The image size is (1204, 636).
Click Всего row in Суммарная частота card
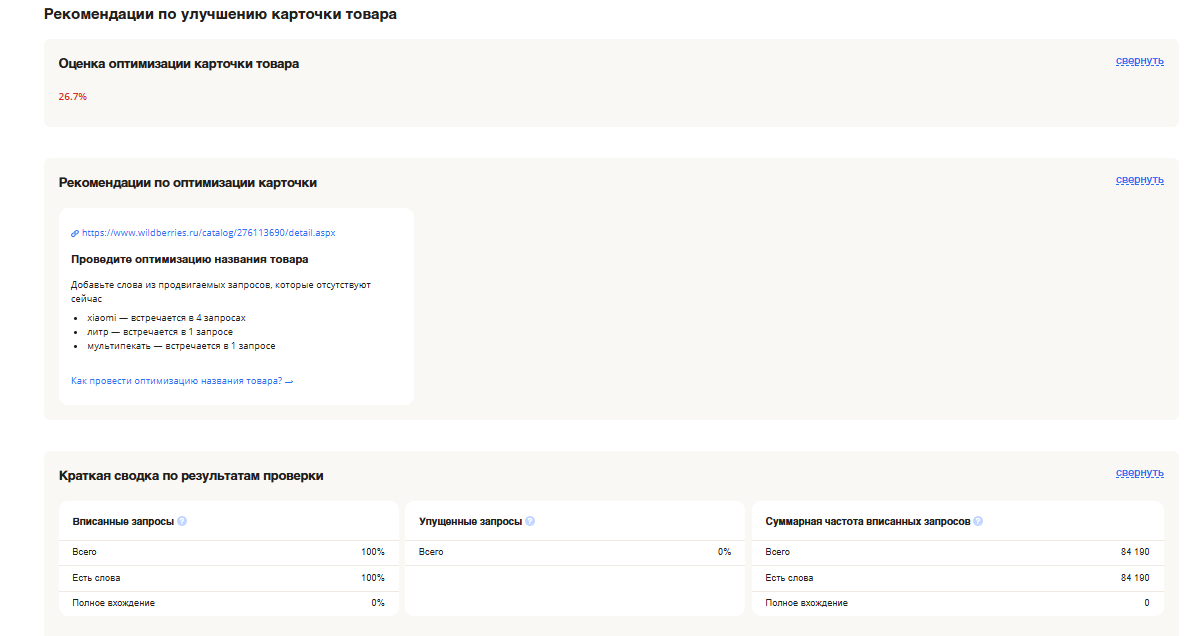pyautogui.click(x=777, y=552)
